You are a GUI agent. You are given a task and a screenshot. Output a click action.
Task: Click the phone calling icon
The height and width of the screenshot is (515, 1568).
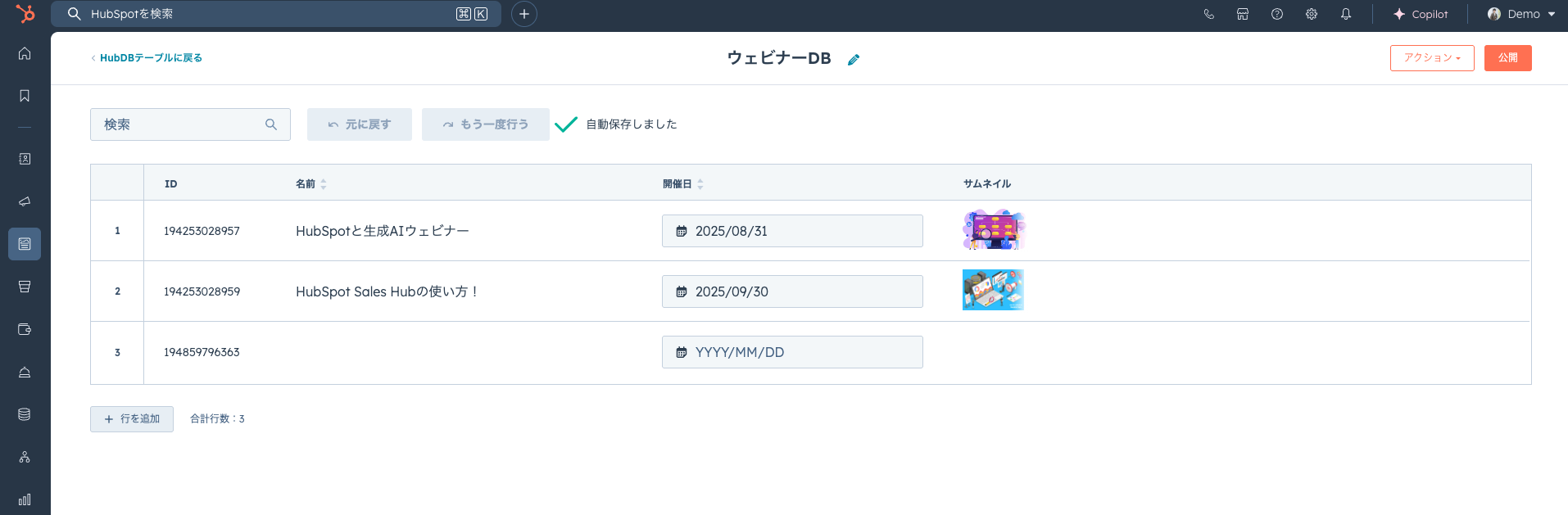pyautogui.click(x=1208, y=14)
